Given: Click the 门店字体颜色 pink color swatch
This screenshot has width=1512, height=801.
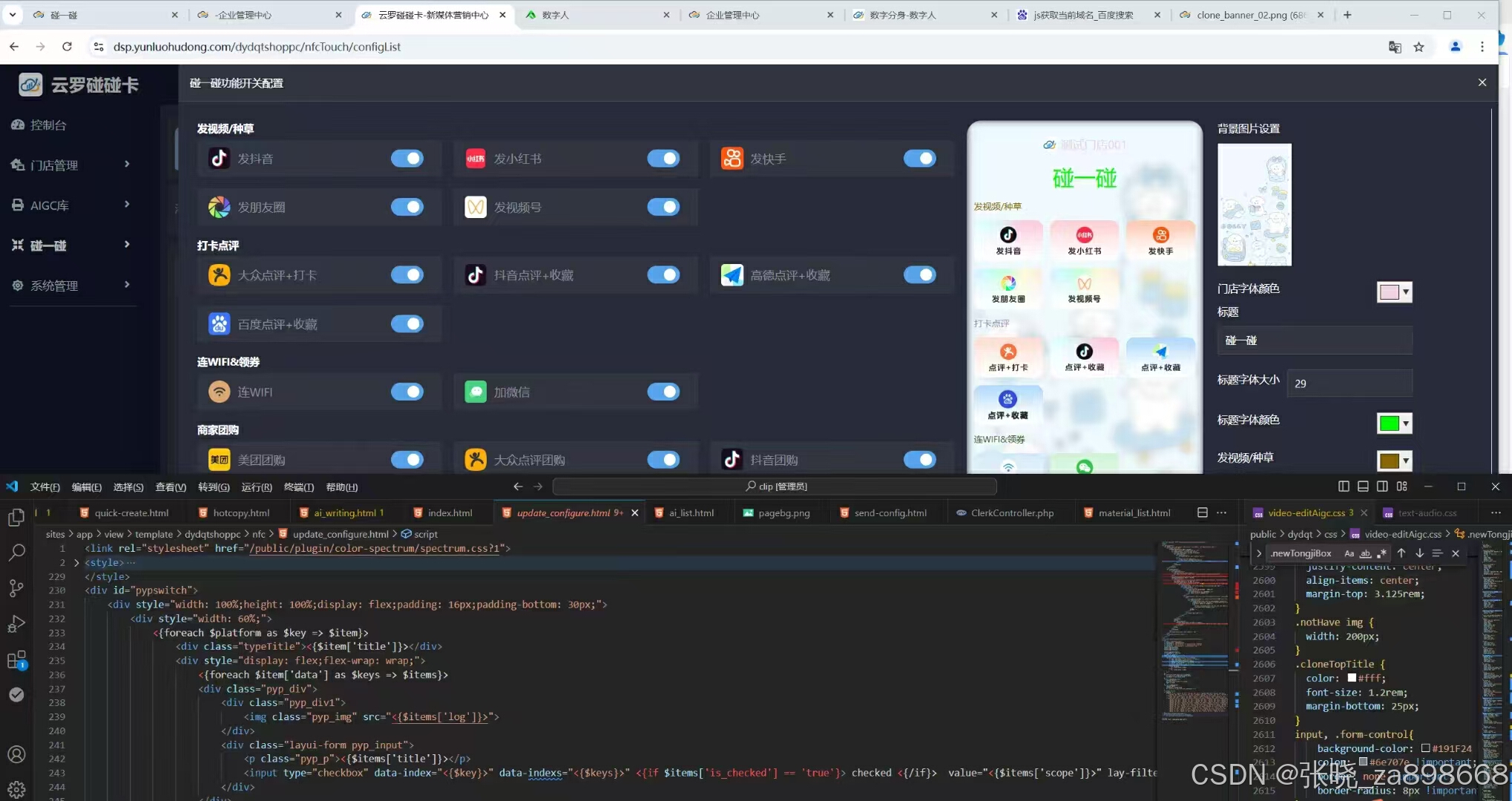Looking at the screenshot, I should (1389, 292).
